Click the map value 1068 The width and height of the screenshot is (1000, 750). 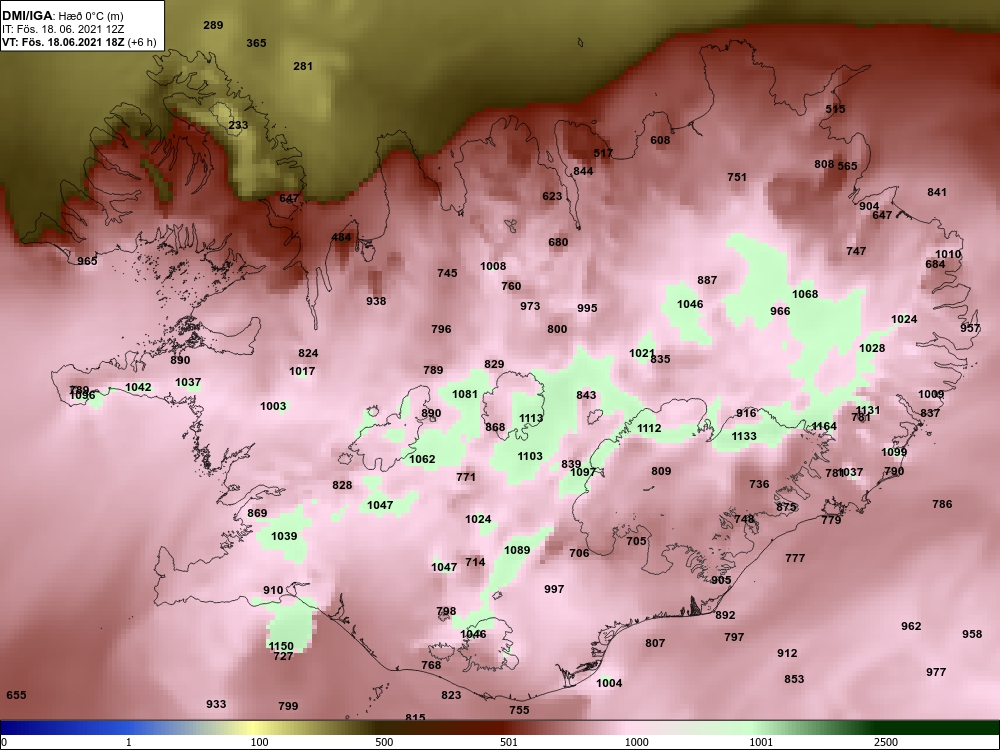(805, 294)
